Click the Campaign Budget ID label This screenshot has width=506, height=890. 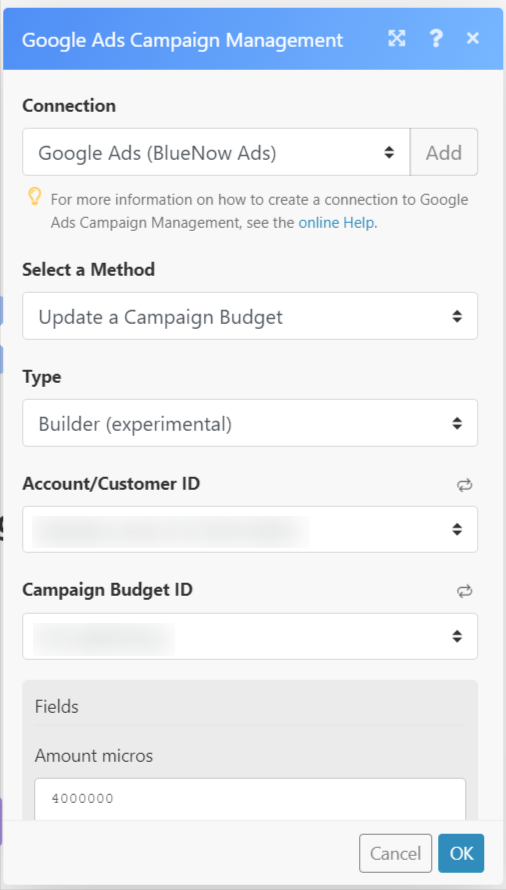[x=107, y=590]
